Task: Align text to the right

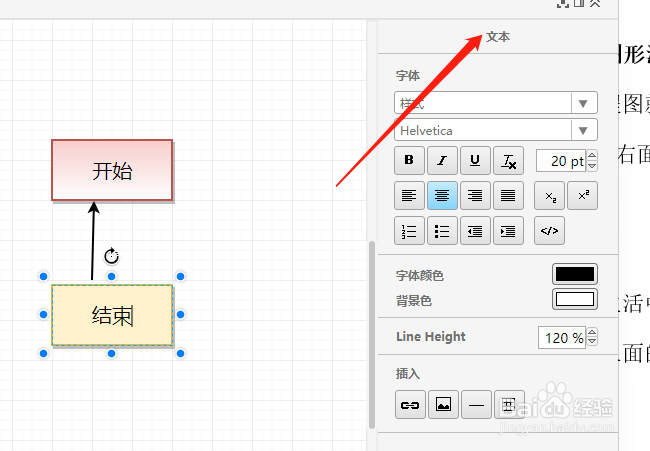Action: [x=475, y=195]
